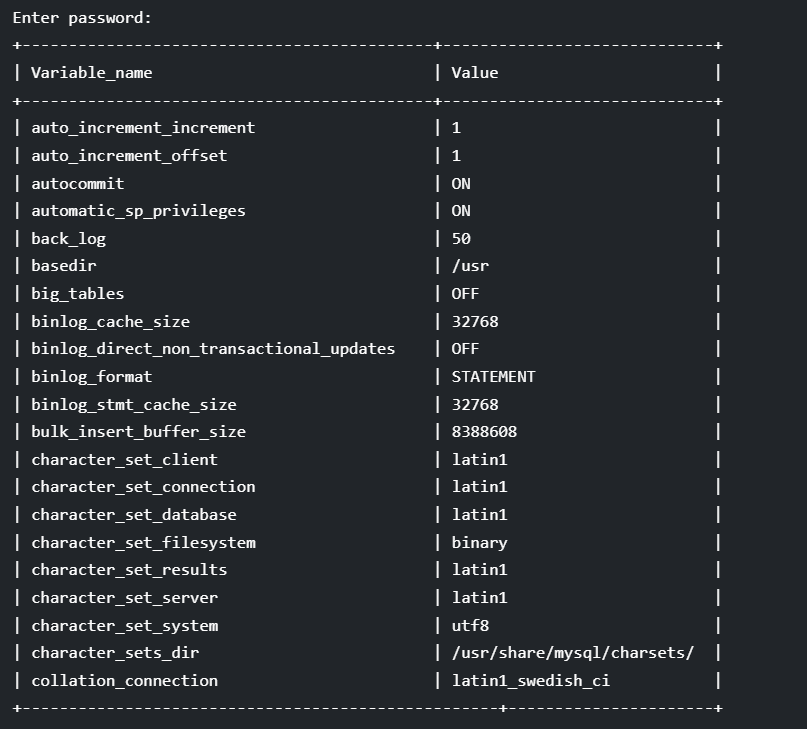This screenshot has width=807, height=729.
Task: Click the bulk_insert_buffer_size value 8388608
Action: pyautogui.click(x=484, y=432)
